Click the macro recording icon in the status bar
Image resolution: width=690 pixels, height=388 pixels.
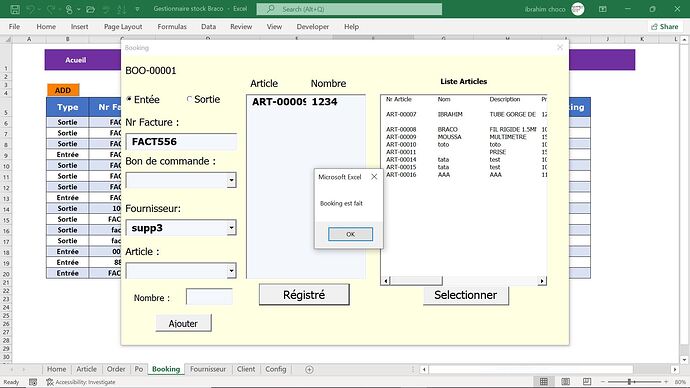click(x=33, y=382)
